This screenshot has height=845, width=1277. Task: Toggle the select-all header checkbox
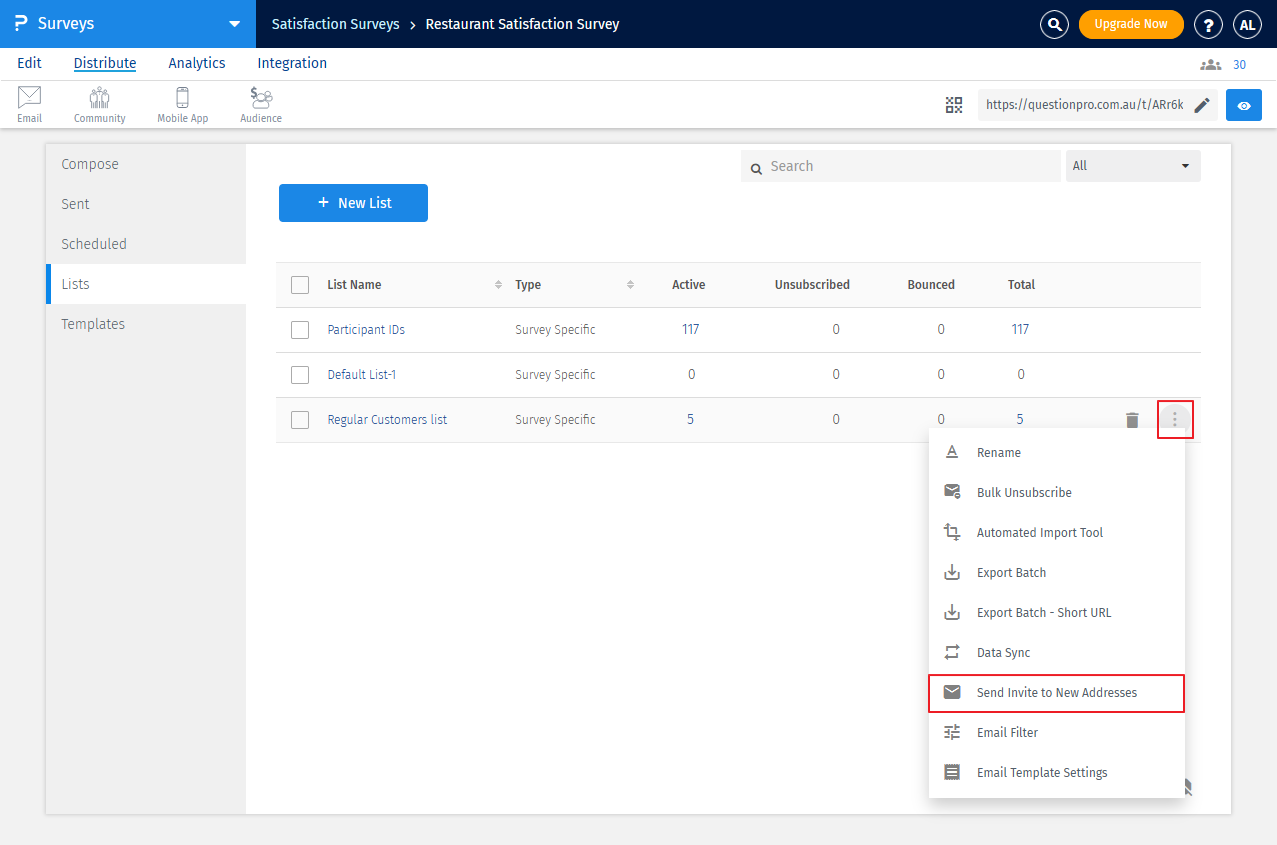(300, 285)
